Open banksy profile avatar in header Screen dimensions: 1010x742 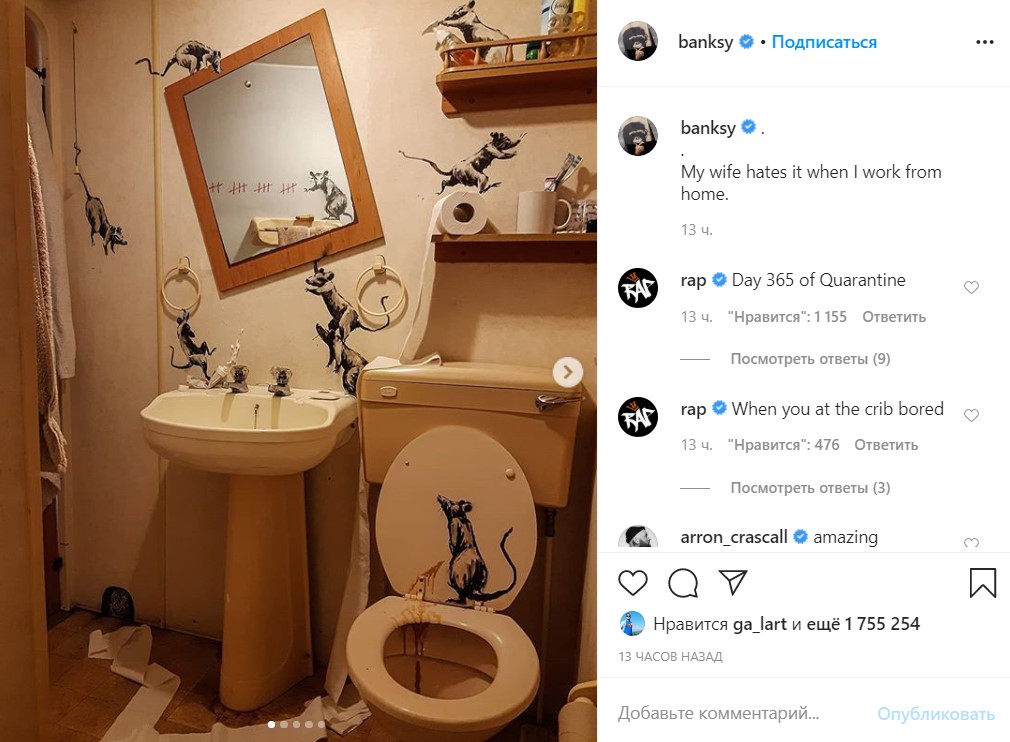(638, 41)
